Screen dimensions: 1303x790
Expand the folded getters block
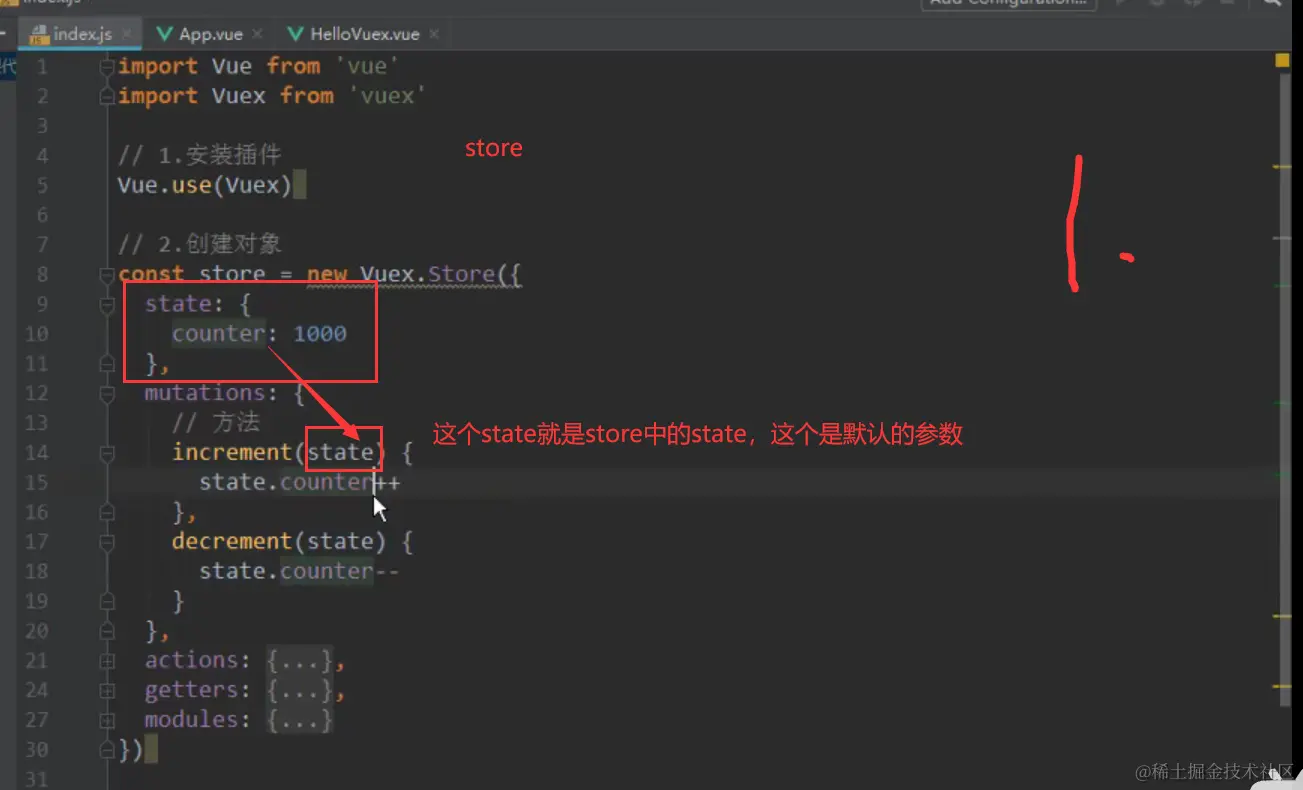(108, 690)
